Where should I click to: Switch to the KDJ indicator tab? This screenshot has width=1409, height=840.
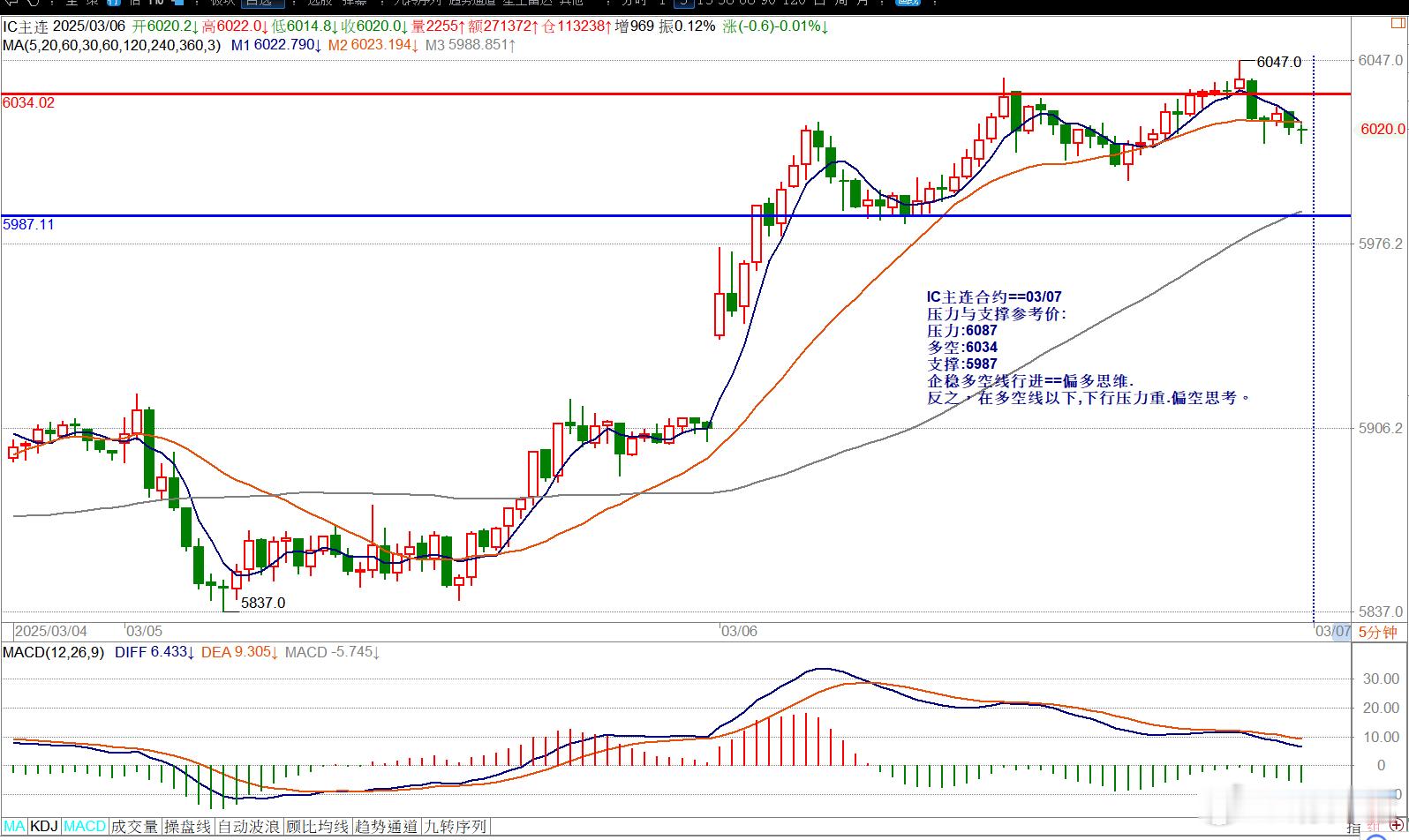44,827
